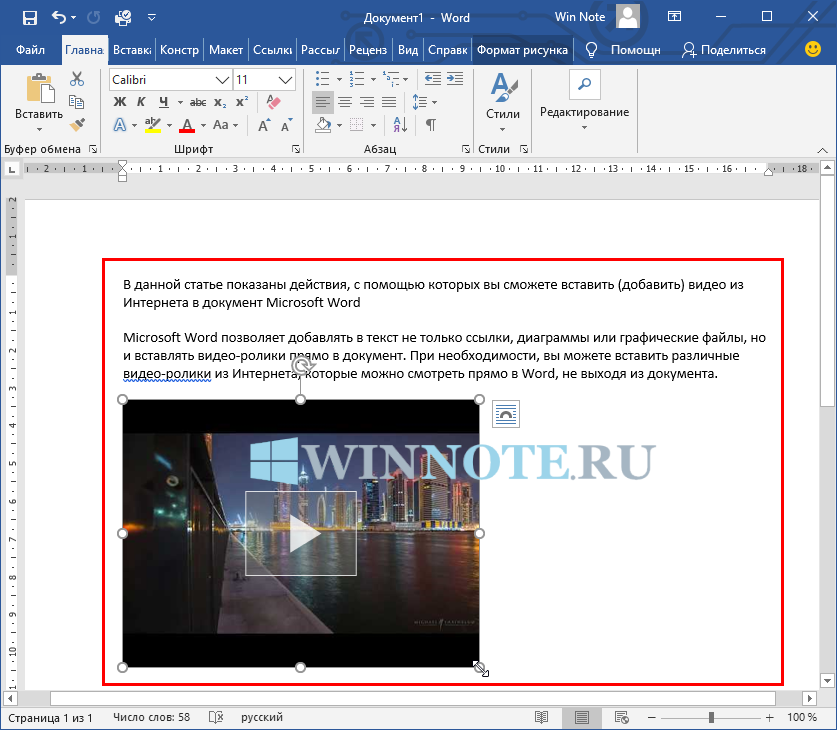Click the Save icon in the title bar
837x730 pixels.
[x=29, y=17]
